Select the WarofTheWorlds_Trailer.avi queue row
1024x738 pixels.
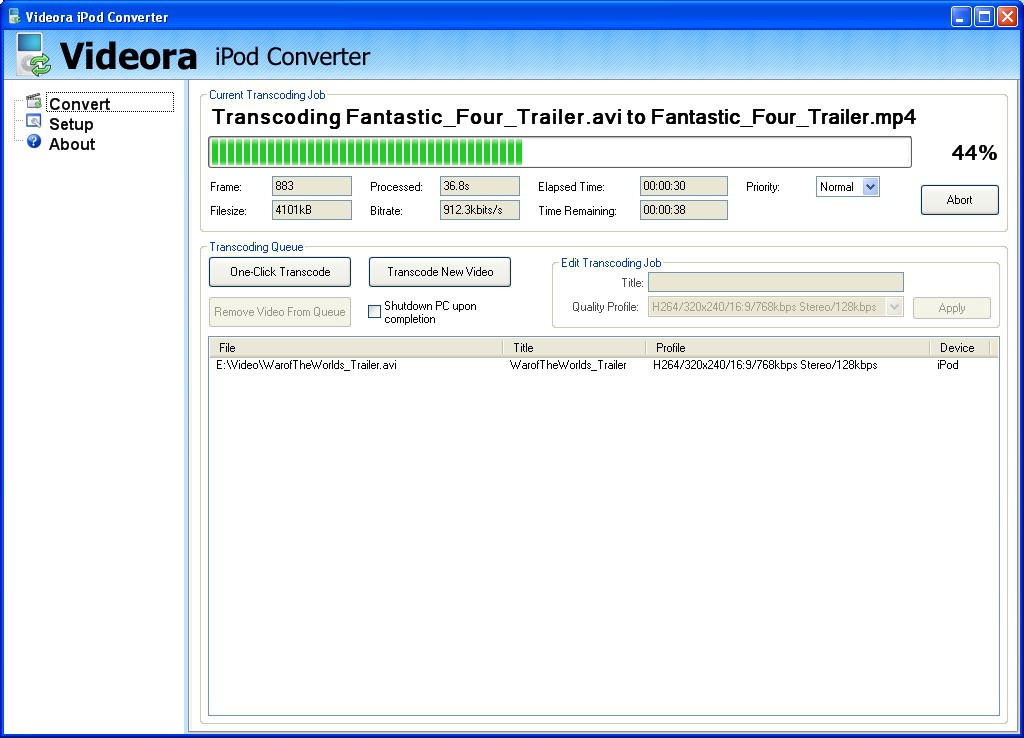point(603,365)
